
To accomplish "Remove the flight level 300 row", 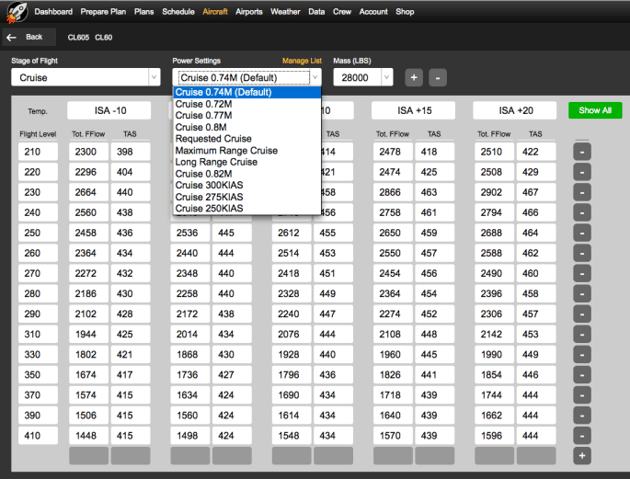I will [582, 333].
